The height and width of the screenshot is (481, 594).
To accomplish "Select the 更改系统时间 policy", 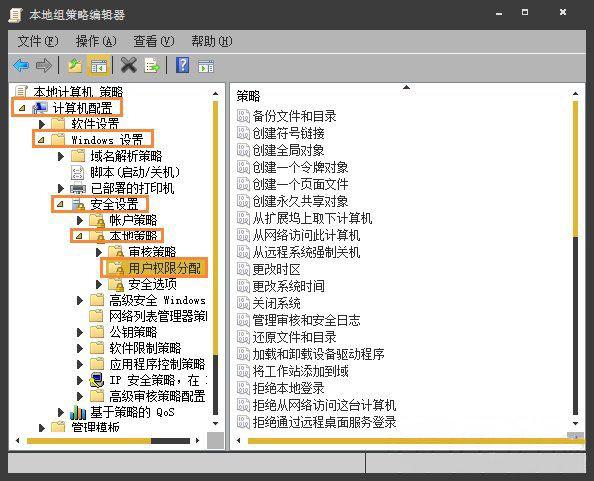I will (x=288, y=286).
